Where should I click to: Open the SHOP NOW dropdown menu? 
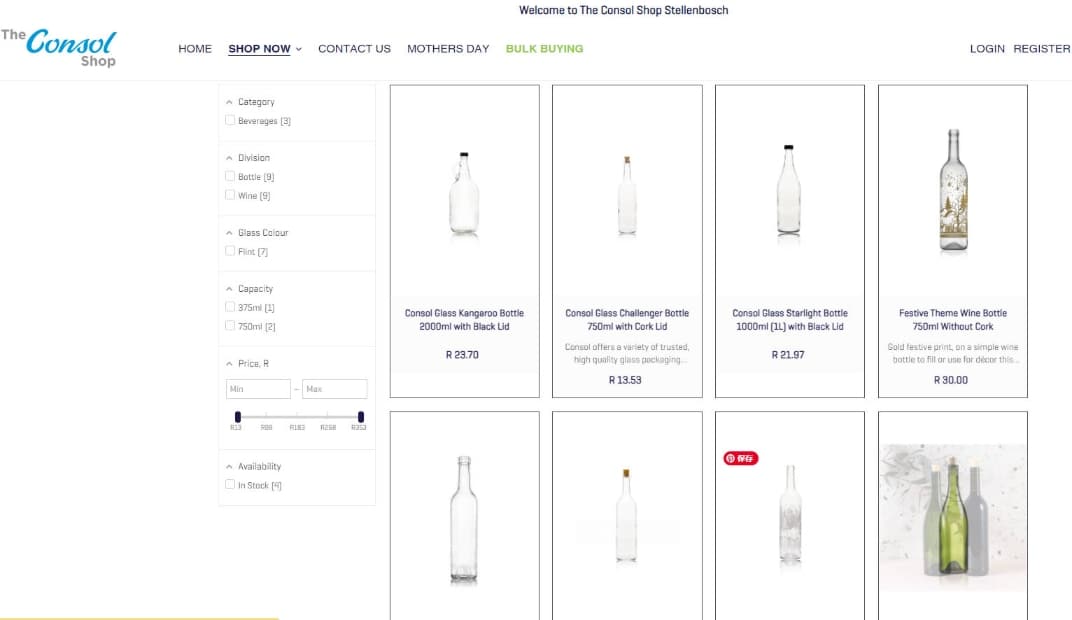(264, 49)
